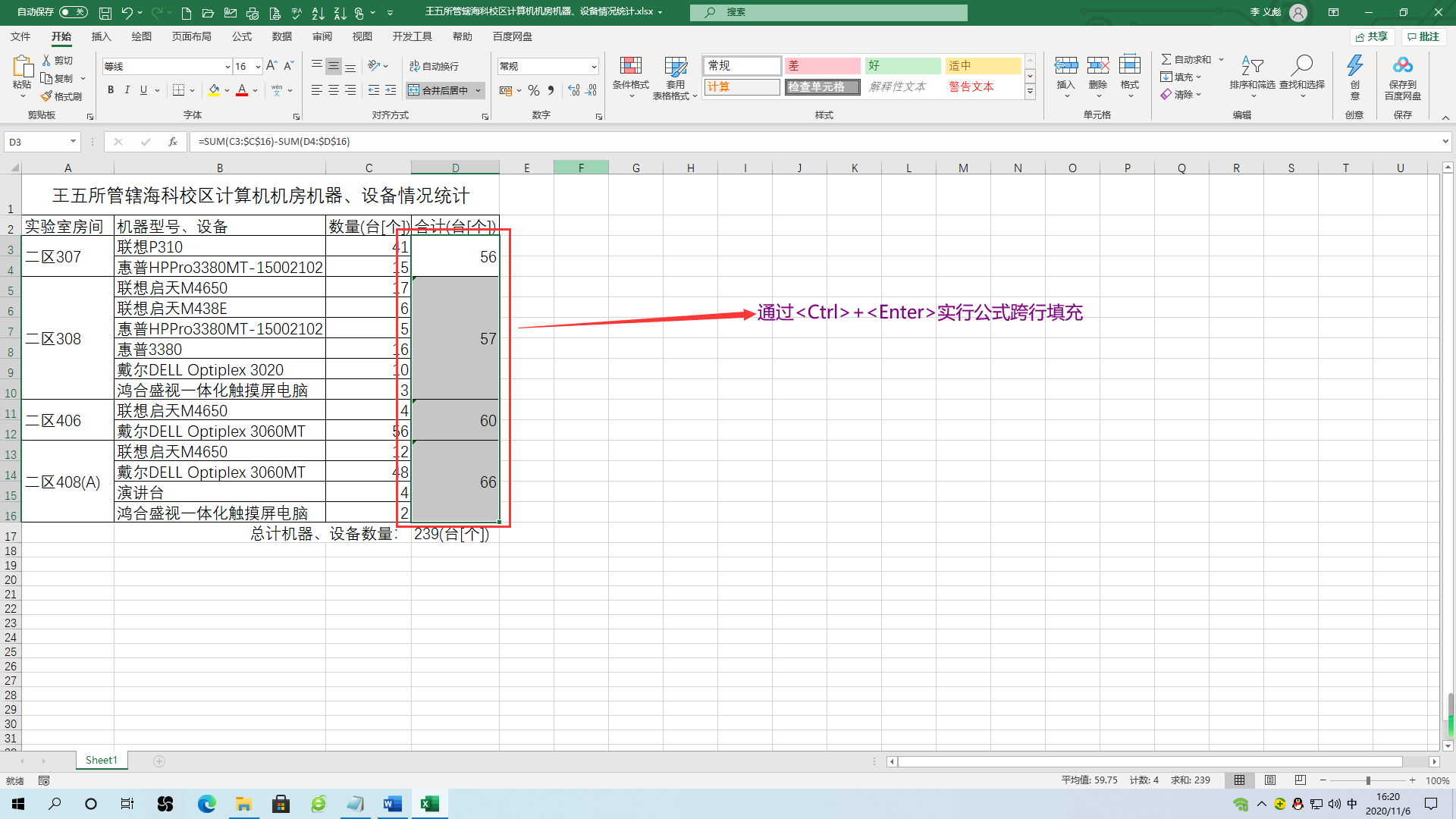Open the Format as Table icon
The width and height of the screenshot is (1456, 819).
click(676, 66)
